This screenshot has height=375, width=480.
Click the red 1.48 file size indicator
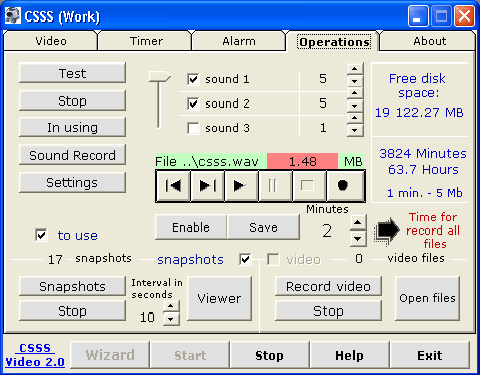pos(302,162)
